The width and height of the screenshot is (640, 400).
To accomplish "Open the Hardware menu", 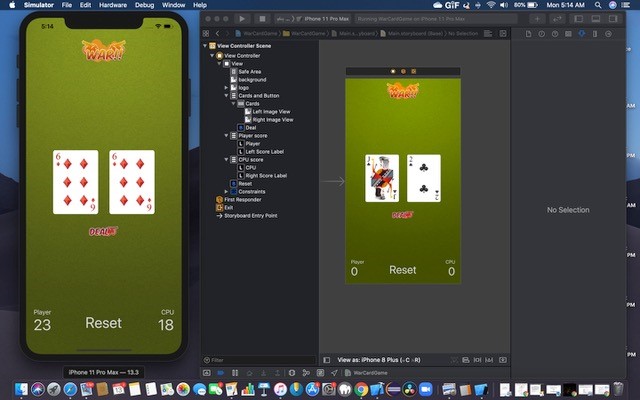I will [x=112, y=5].
